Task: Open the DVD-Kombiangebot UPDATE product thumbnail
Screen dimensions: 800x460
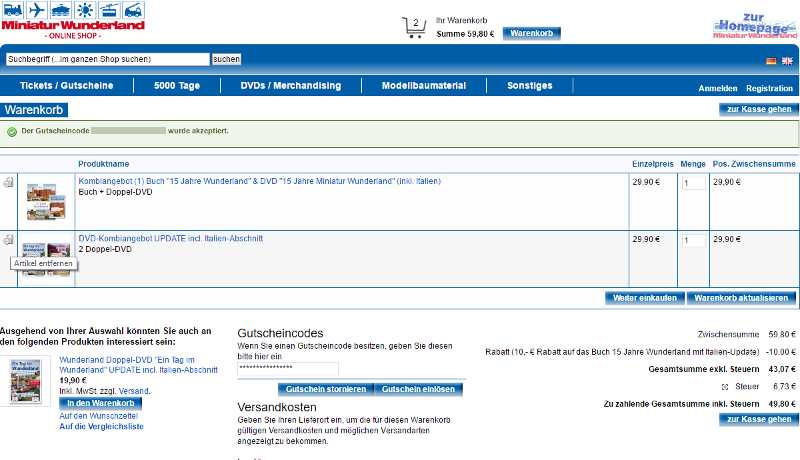Action: click(48, 256)
